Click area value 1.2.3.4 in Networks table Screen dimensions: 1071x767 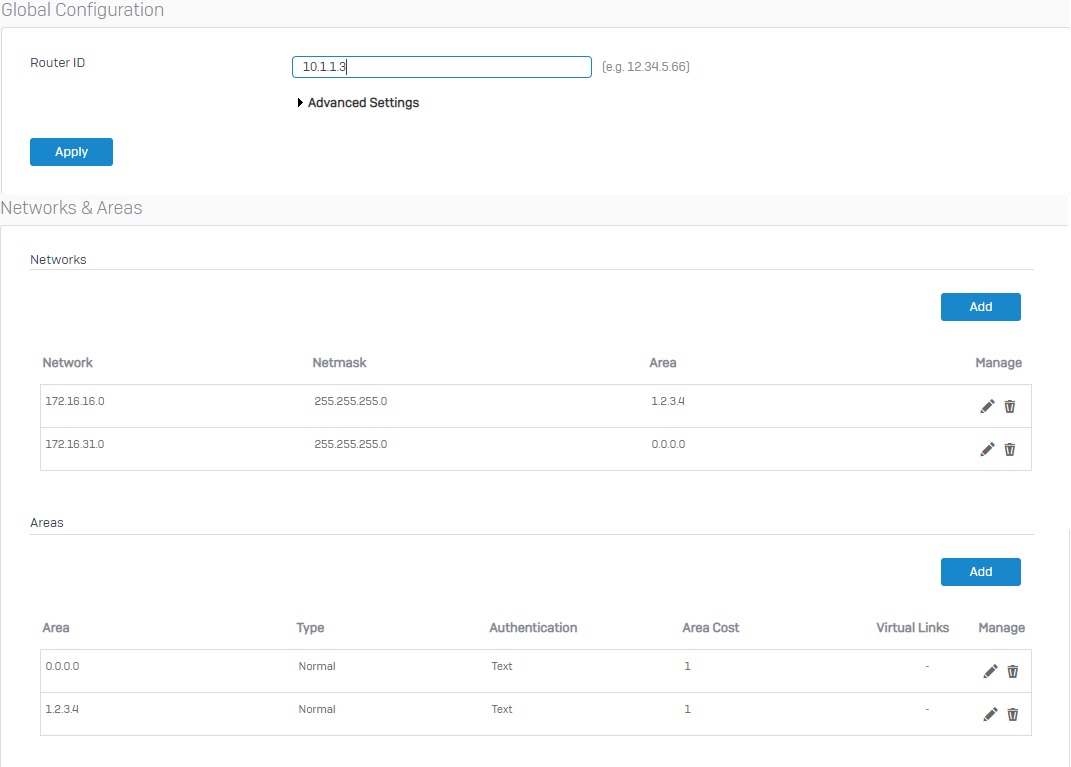click(668, 401)
